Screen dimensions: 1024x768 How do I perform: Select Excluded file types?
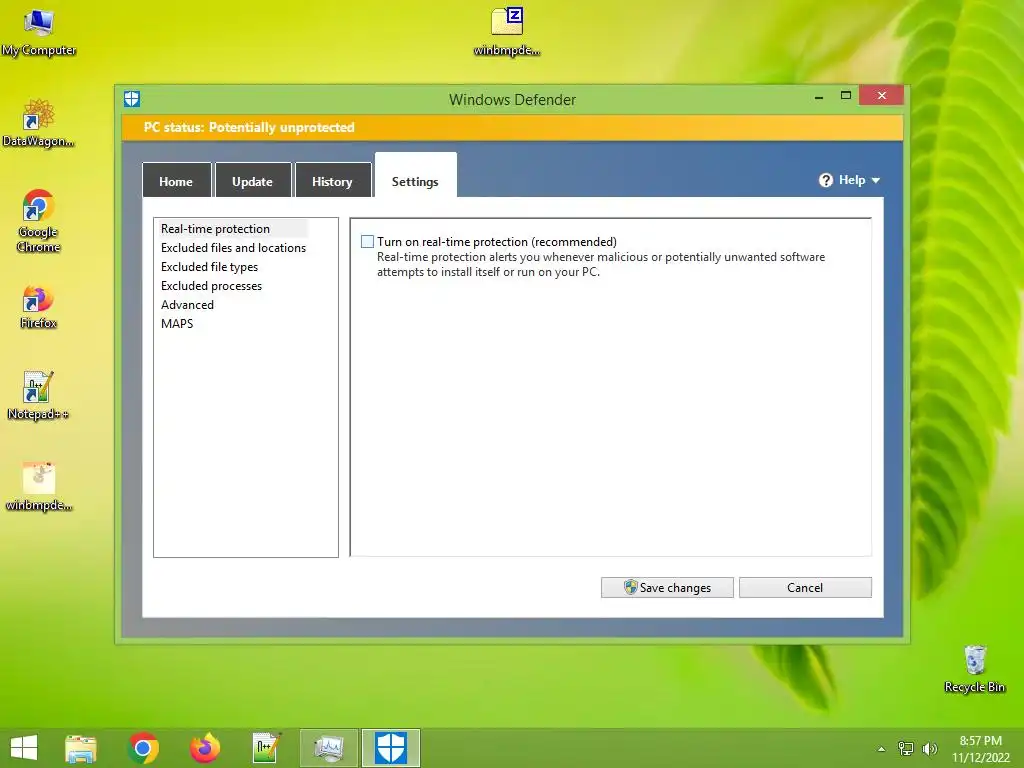209,266
